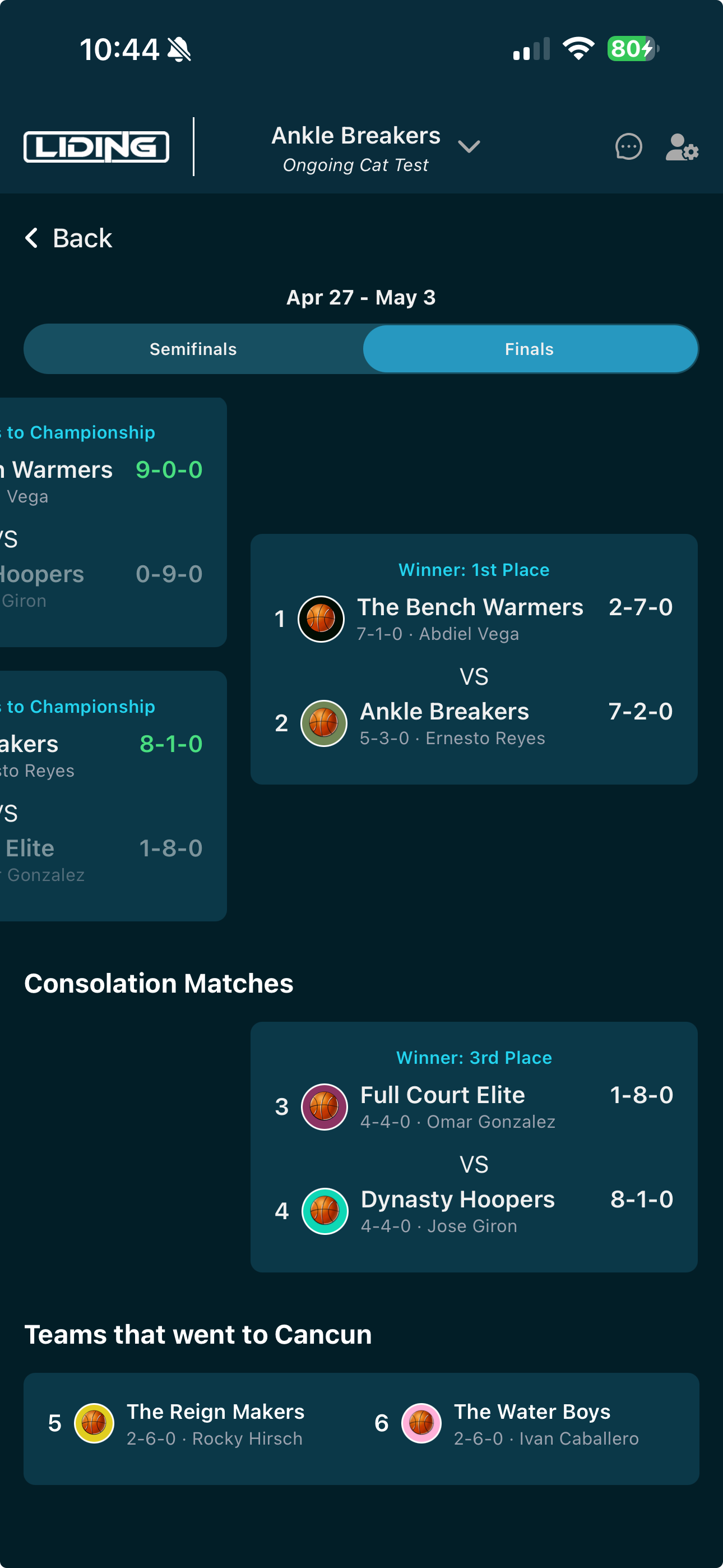
Task: Tap the LIDING logo
Action: [x=96, y=147]
